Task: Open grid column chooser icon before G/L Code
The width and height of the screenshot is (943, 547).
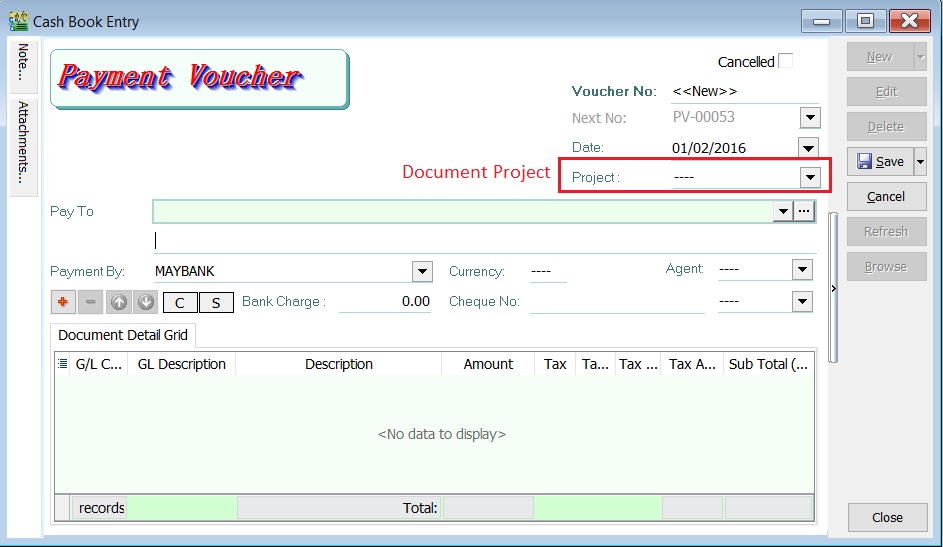Action: click(63, 364)
